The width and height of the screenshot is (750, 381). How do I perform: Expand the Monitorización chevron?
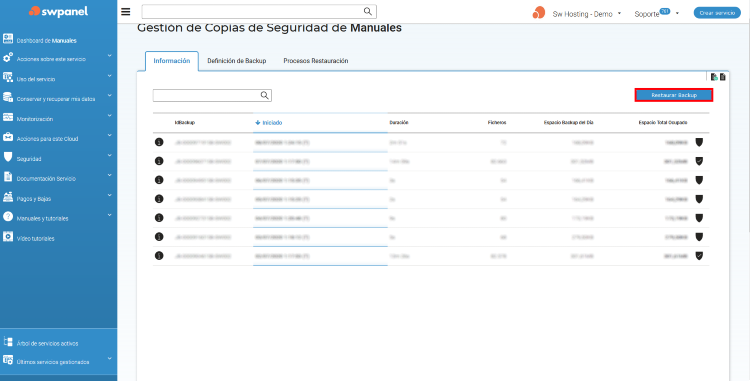[110, 116]
